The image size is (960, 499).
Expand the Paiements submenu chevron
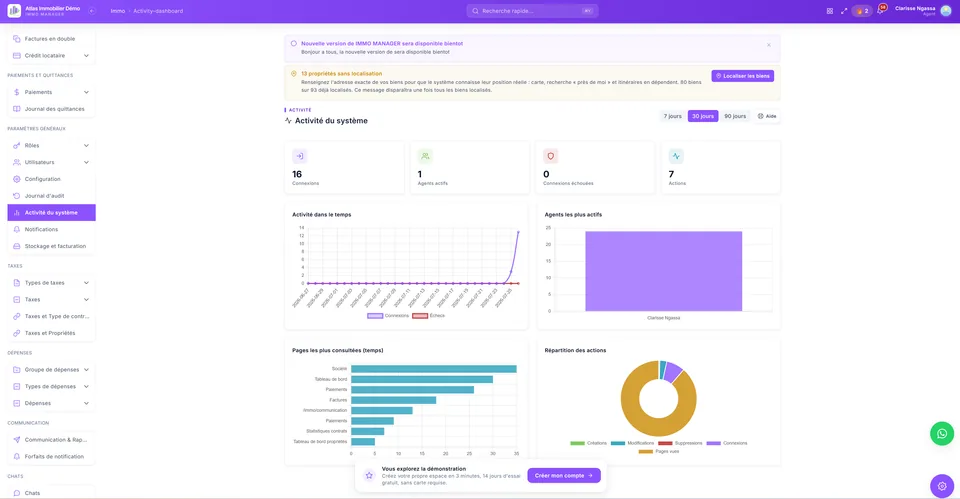coord(86,92)
